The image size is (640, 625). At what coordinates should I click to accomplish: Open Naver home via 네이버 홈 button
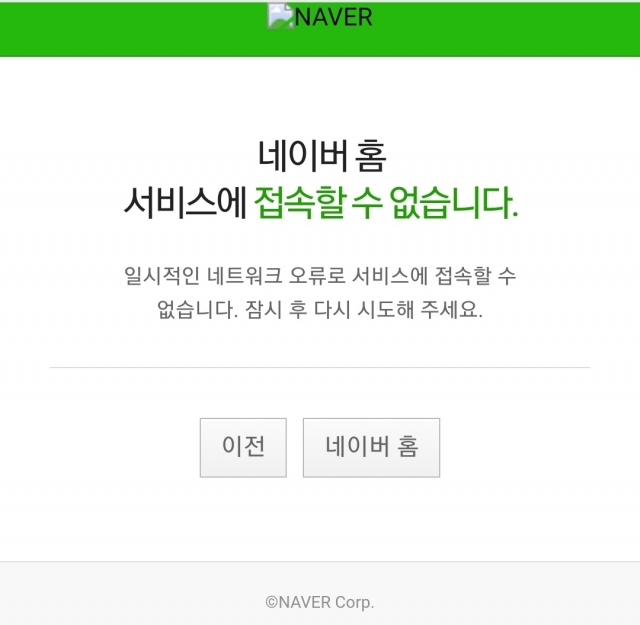click(371, 447)
